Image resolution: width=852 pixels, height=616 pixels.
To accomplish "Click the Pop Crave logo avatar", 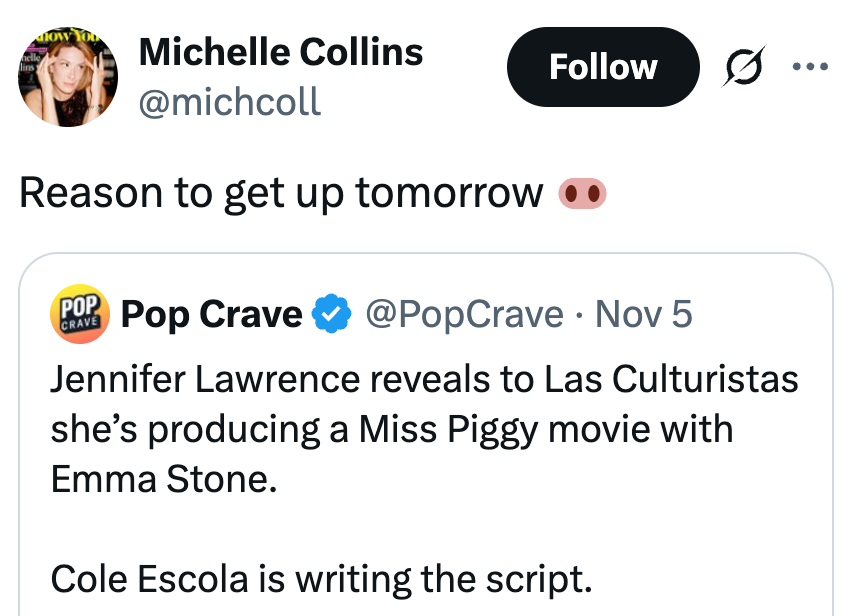I will (78, 316).
